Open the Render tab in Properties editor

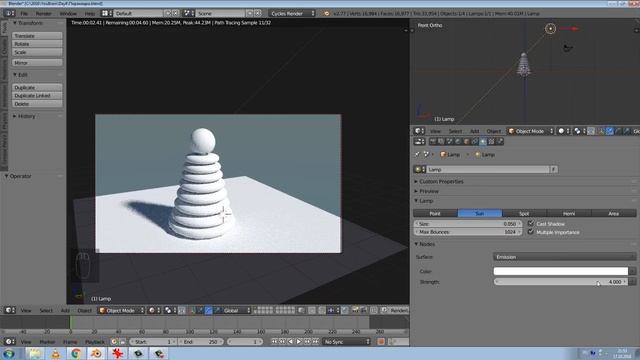point(433,142)
